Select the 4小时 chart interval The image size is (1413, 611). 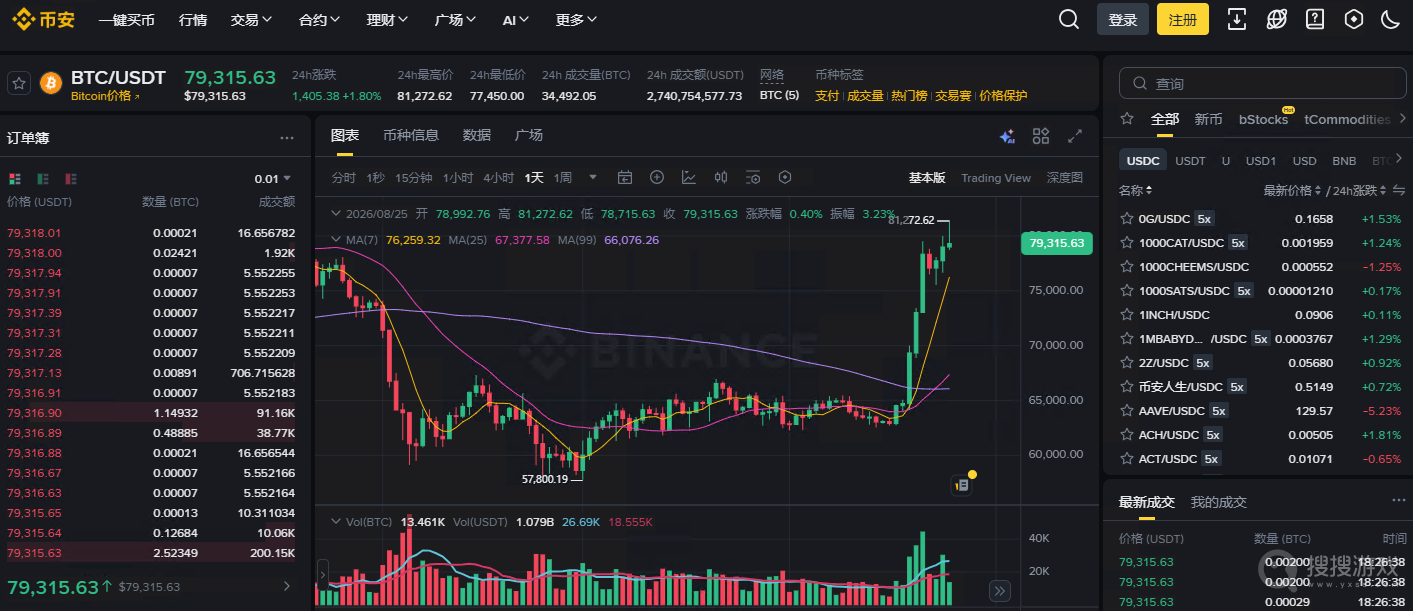point(499,178)
